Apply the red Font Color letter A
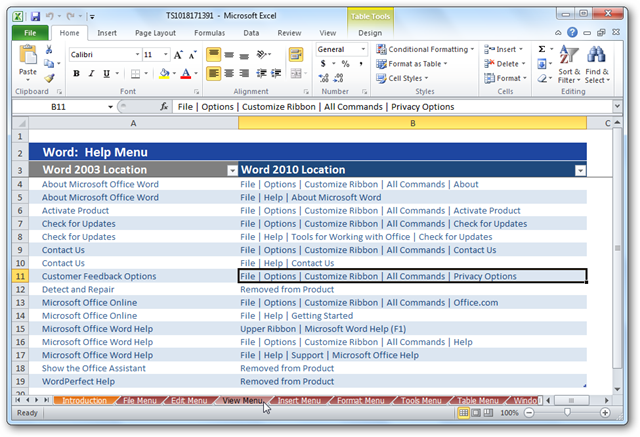 (186, 73)
